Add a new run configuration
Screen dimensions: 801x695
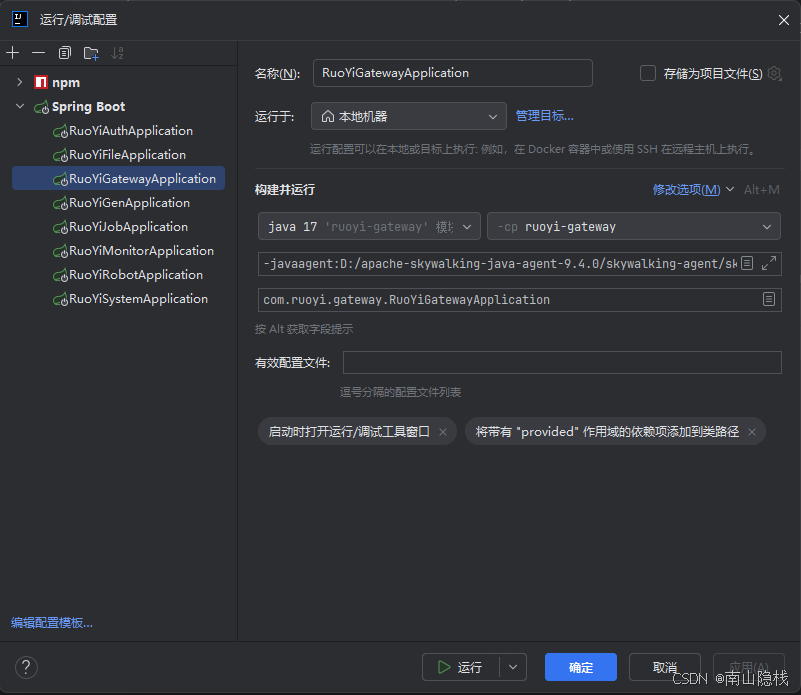coord(12,52)
